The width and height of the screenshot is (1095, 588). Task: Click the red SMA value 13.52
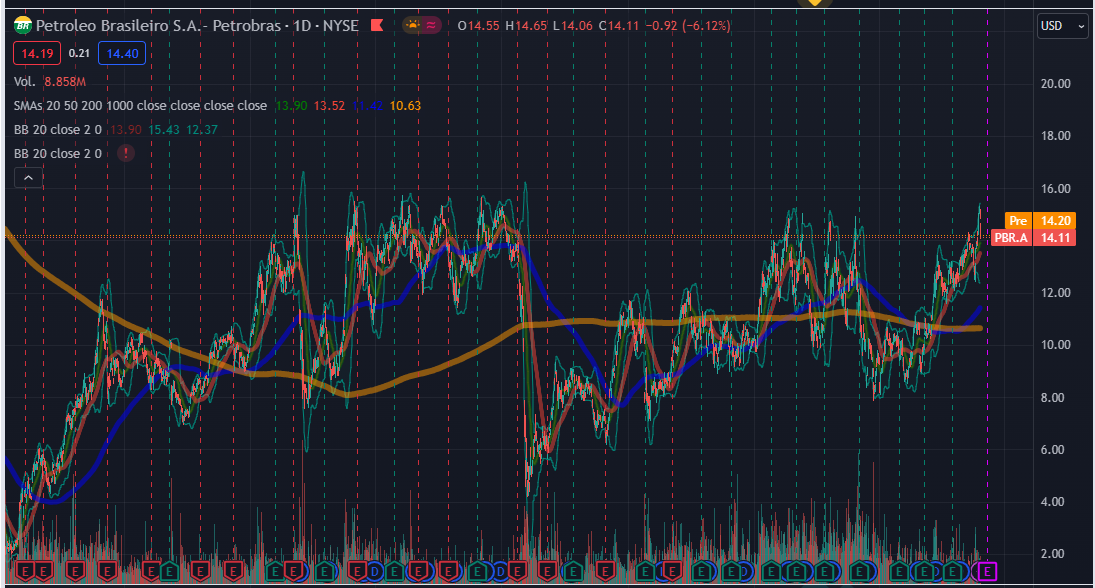coord(329,106)
